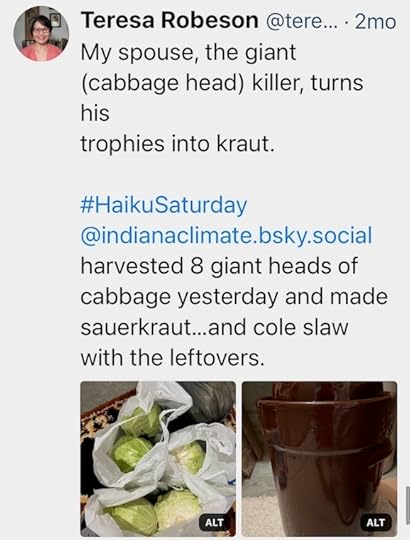Click the ALT badge on cabbage photo
The width and height of the screenshot is (410, 540).
[x=214, y=522]
